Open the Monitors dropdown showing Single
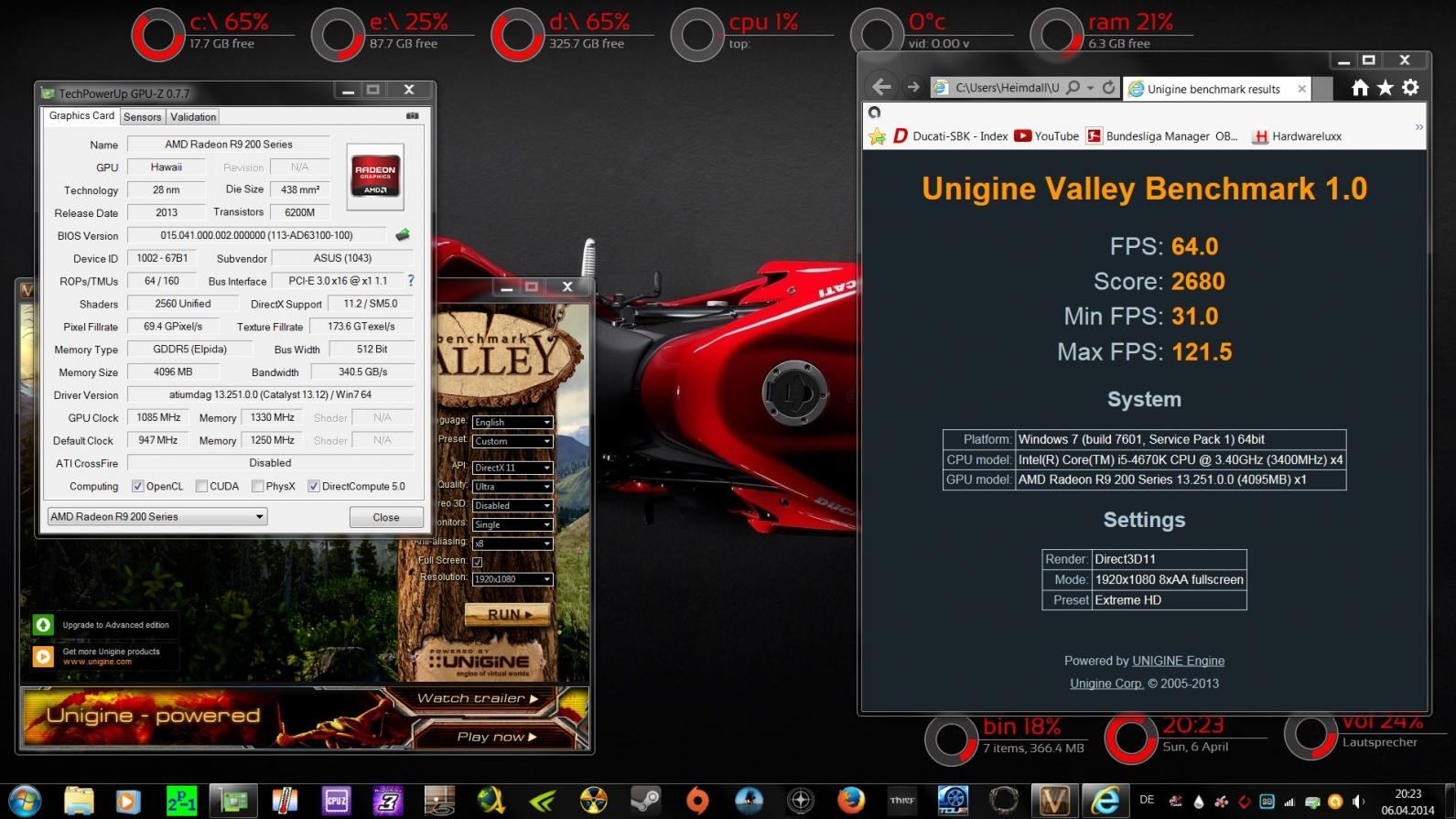Image resolution: width=1456 pixels, height=819 pixels. pos(512,524)
